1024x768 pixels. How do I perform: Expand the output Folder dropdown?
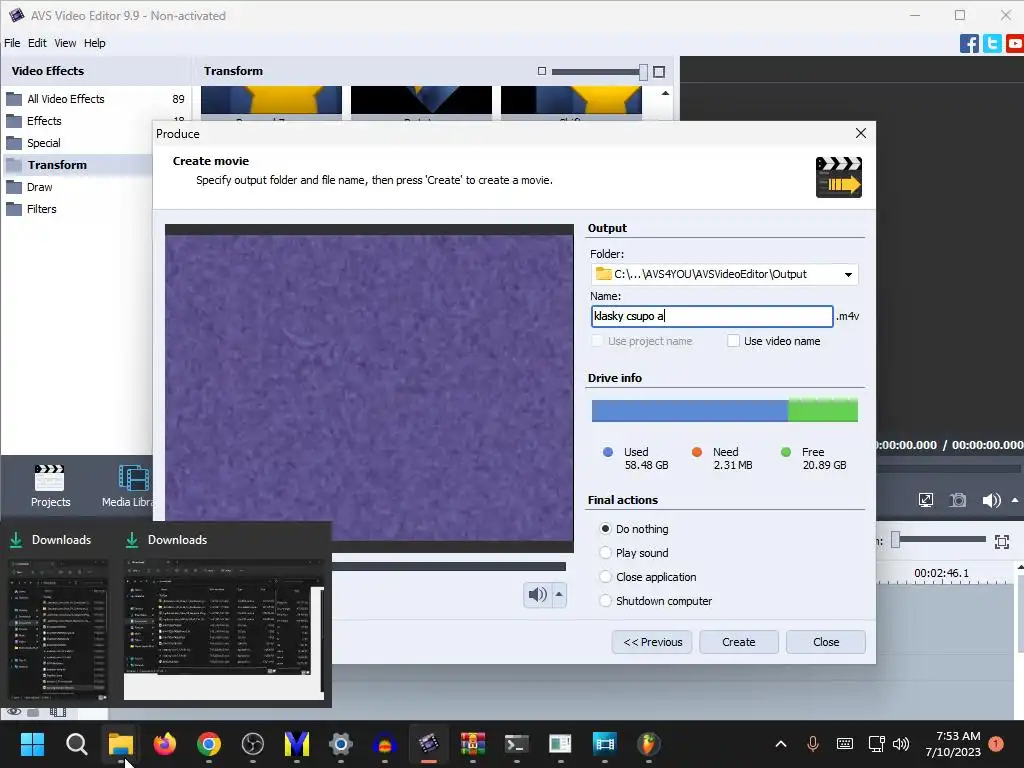point(848,274)
